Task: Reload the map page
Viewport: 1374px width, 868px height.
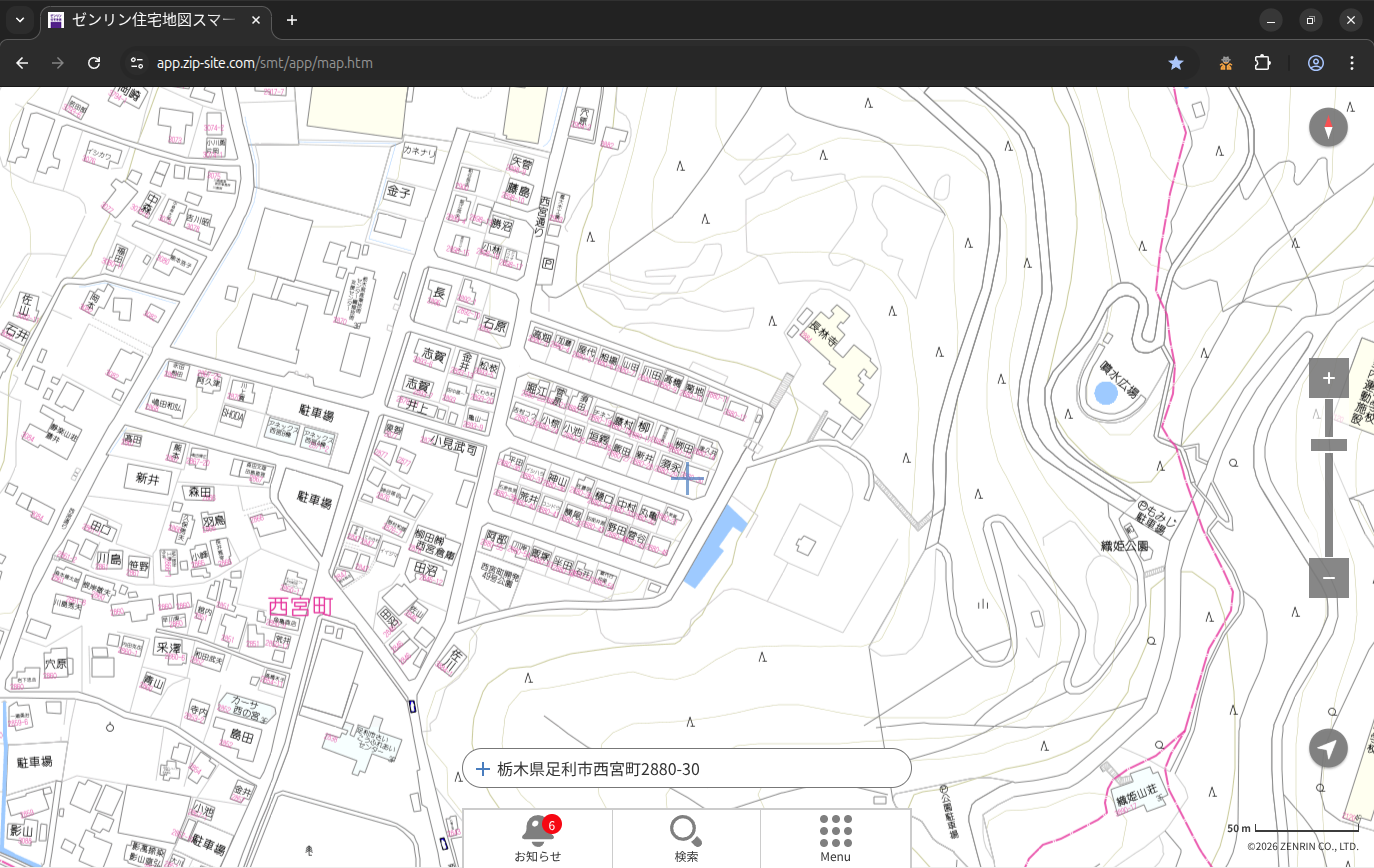Action: tap(94, 63)
